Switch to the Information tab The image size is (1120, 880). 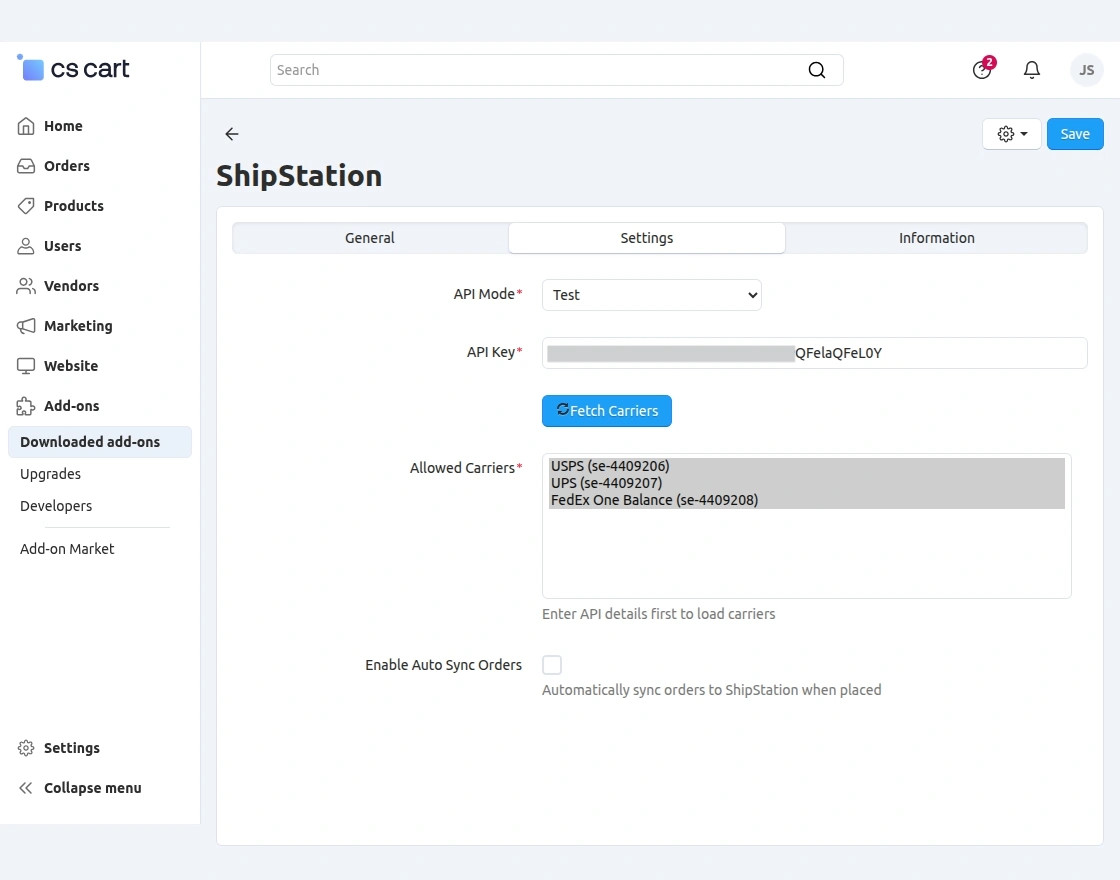[x=936, y=238]
